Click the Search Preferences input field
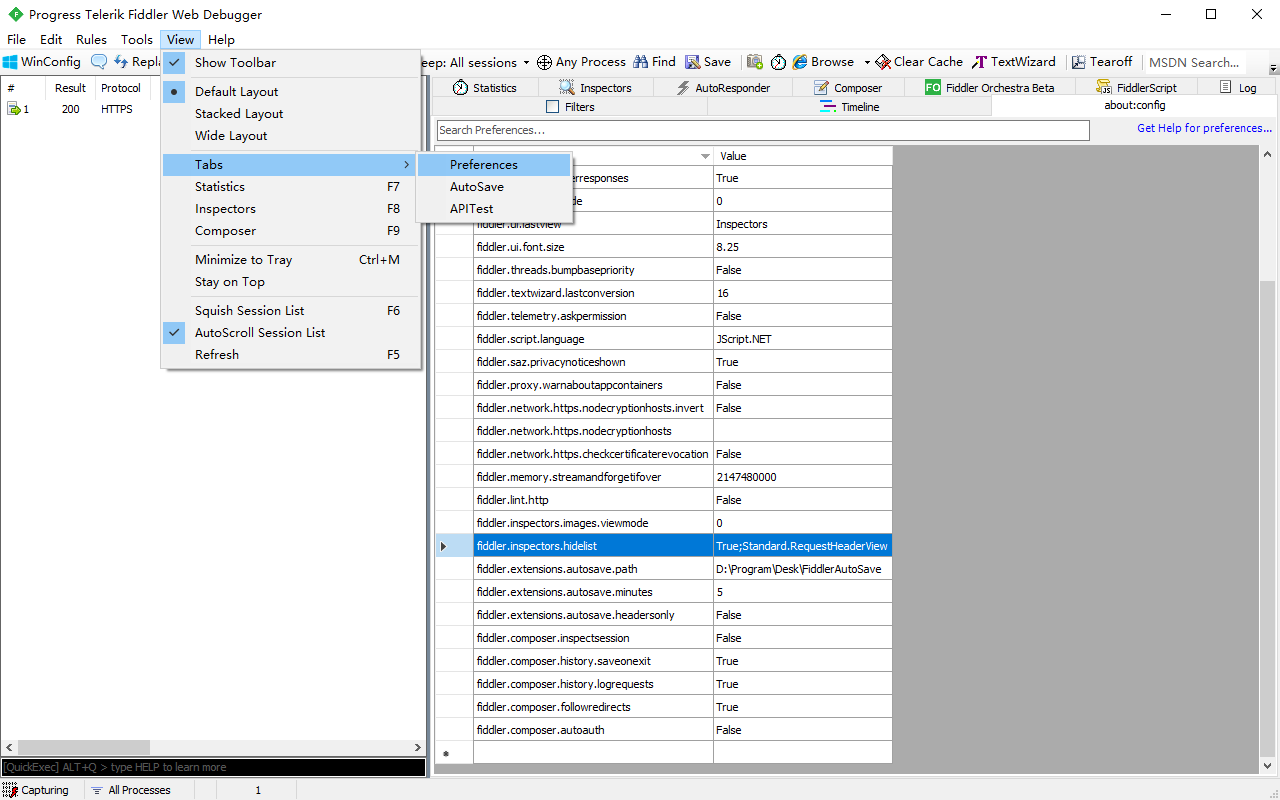The image size is (1280, 800). [x=763, y=130]
